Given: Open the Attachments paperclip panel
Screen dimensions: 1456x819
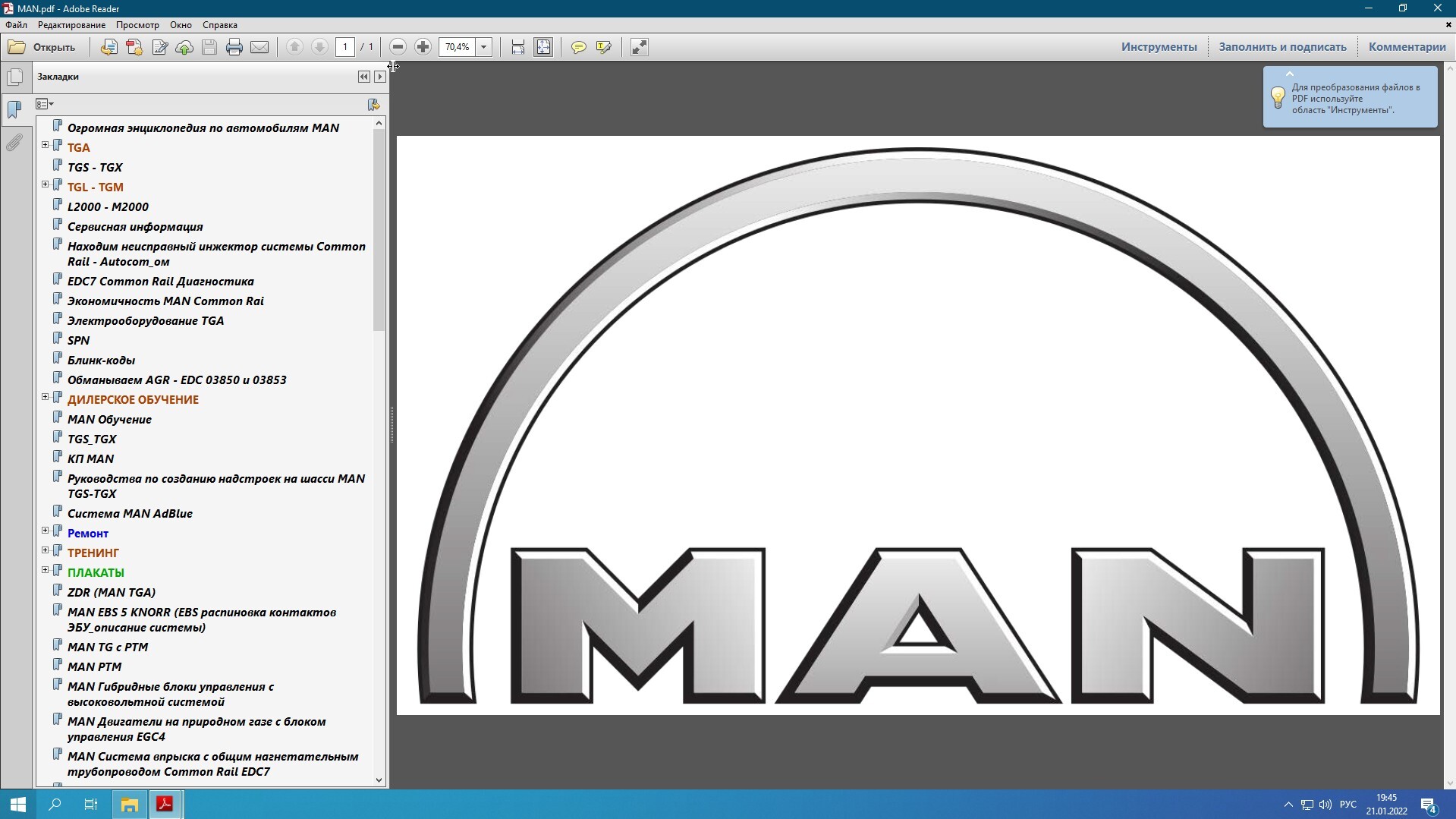Looking at the screenshot, I should (x=14, y=142).
